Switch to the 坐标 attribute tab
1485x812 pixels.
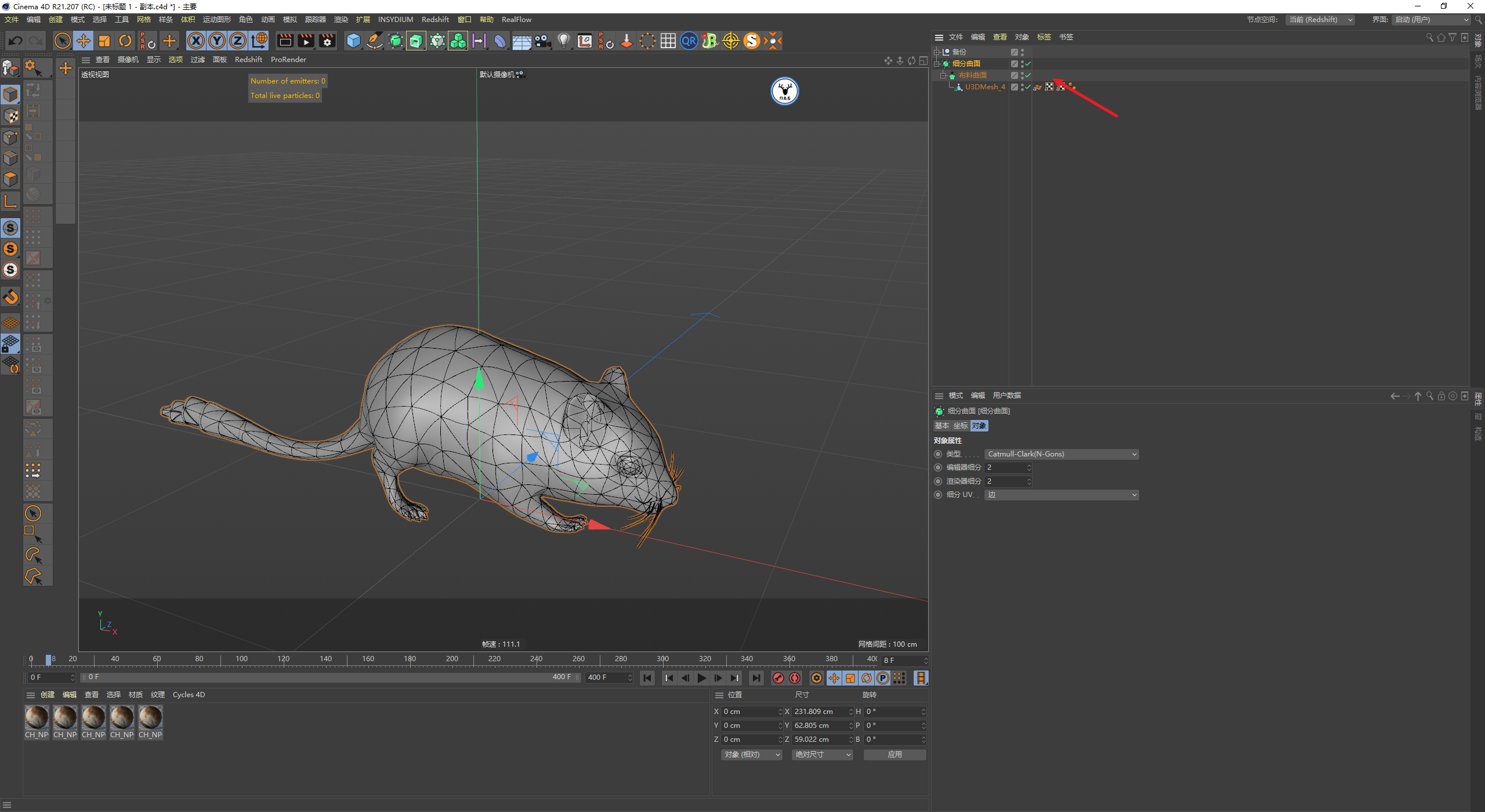coord(961,426)
